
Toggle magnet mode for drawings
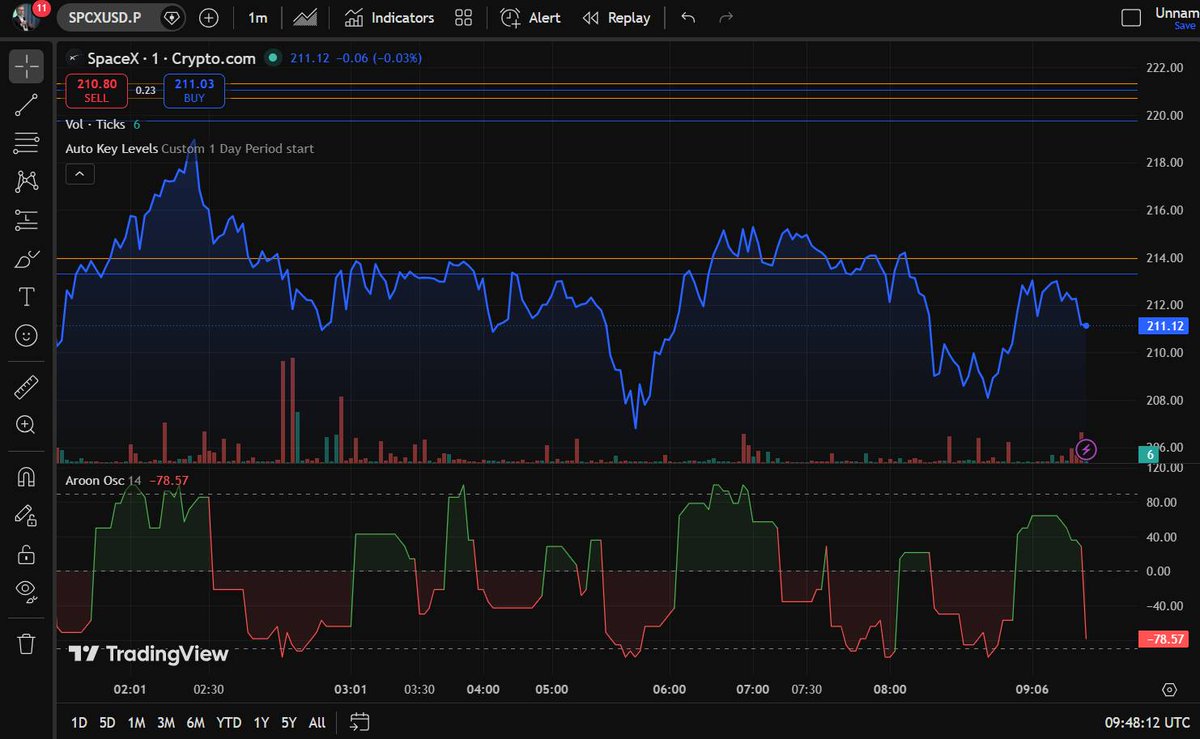(x=26, y=477)
